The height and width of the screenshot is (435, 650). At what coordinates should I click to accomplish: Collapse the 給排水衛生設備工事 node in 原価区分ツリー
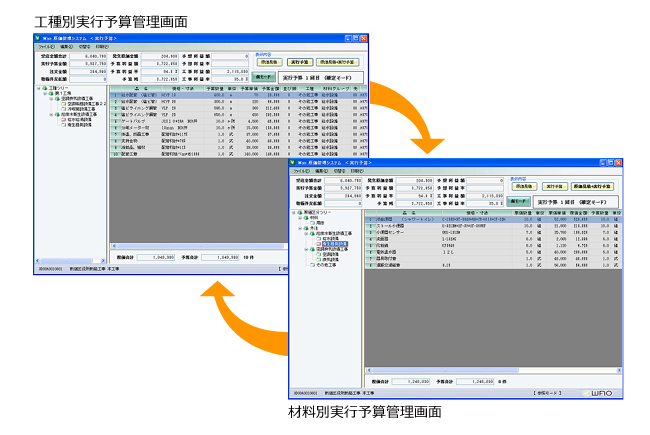306,233
